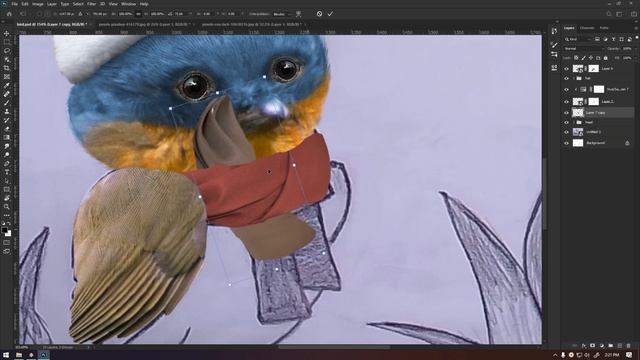The height and width of the screenshot is (360, 640).
Task: Toggle lock all button in Layers panel
Action: pos(605,58)
